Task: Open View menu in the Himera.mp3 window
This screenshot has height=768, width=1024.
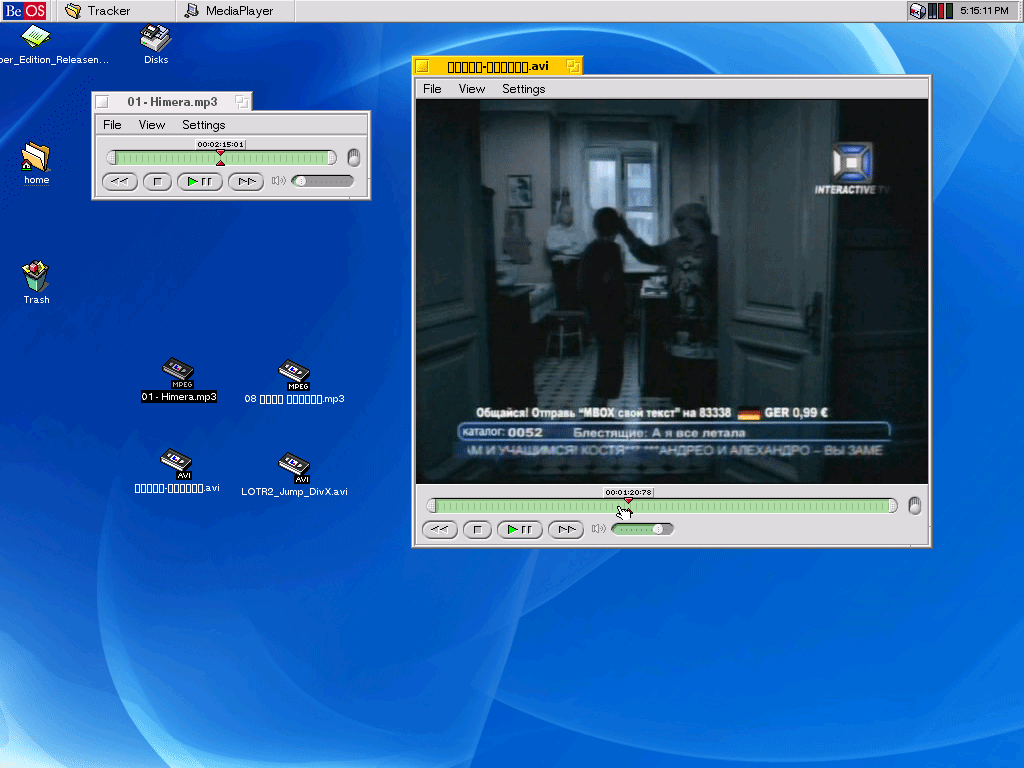Action: [x=152, y=125]
